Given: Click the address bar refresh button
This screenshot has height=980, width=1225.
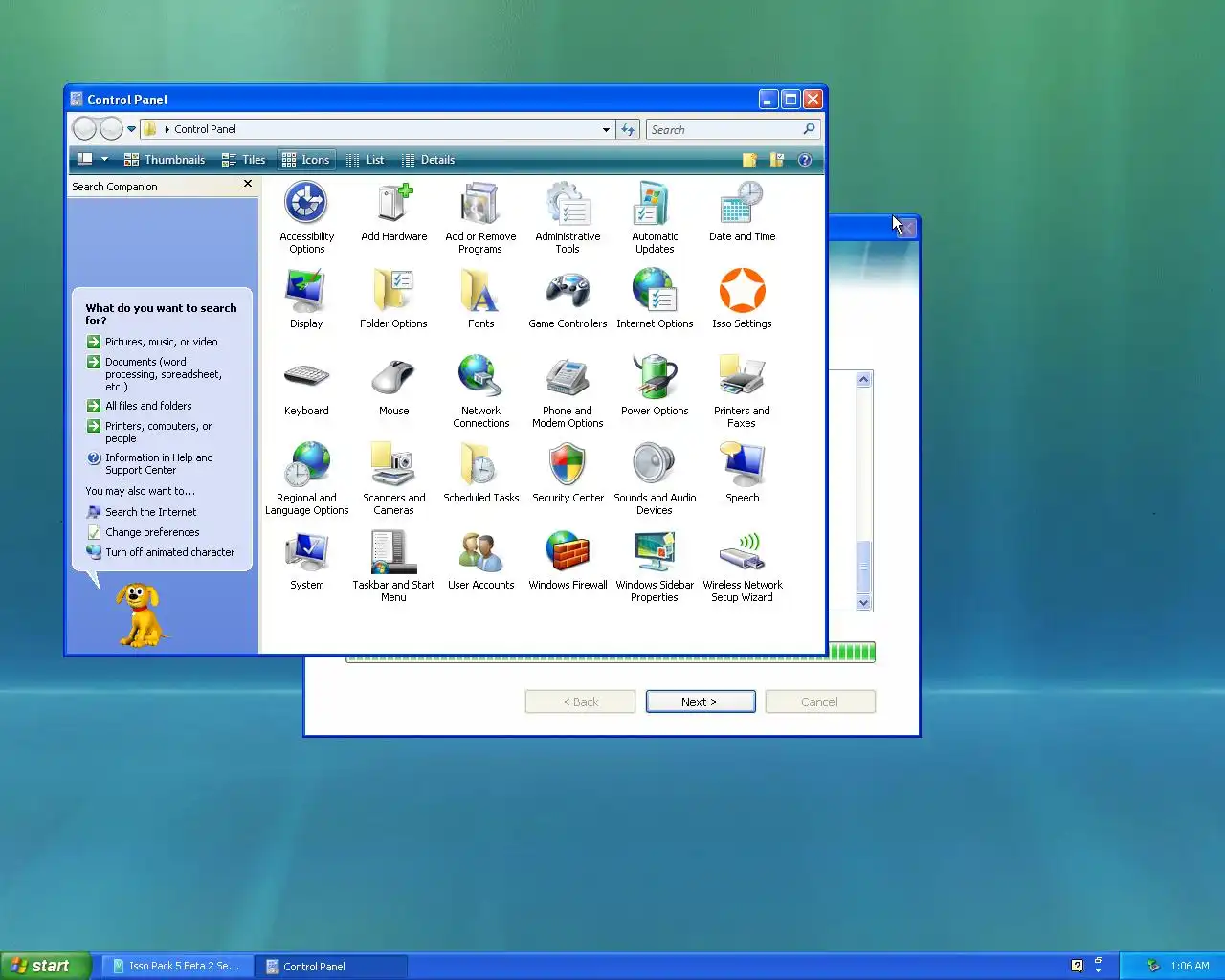Looking at the screenshot, I should 628,130.
